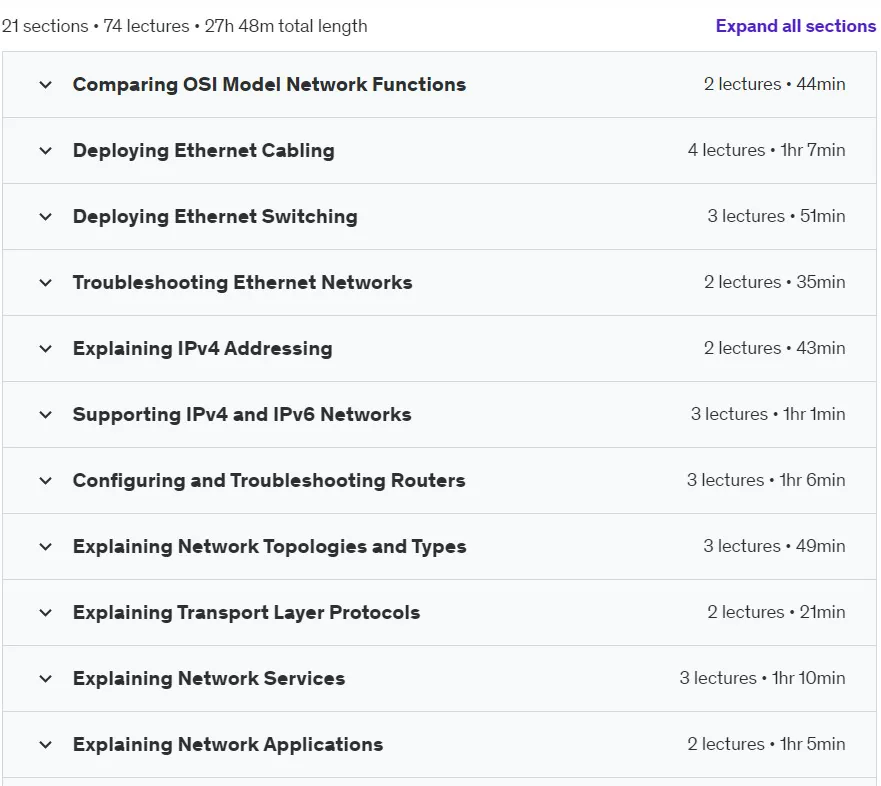Click the 2 lectures 21min label

click(x=776, y=612)
